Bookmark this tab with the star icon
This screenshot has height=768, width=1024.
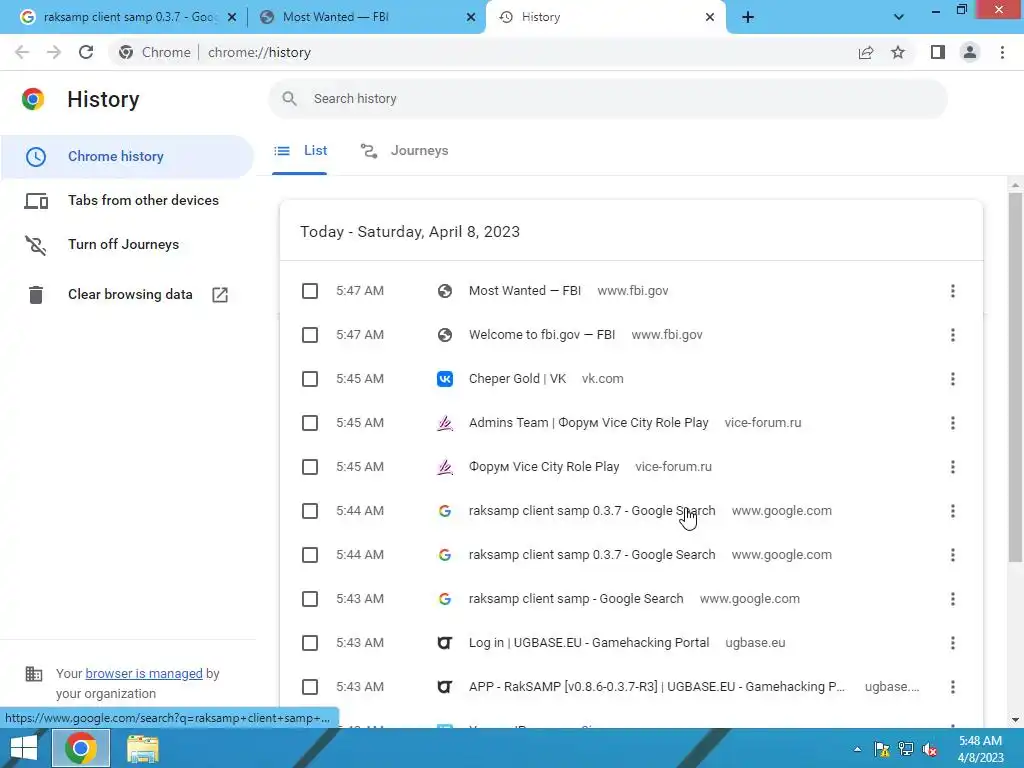pyautogui.click(x=898, y=52)
